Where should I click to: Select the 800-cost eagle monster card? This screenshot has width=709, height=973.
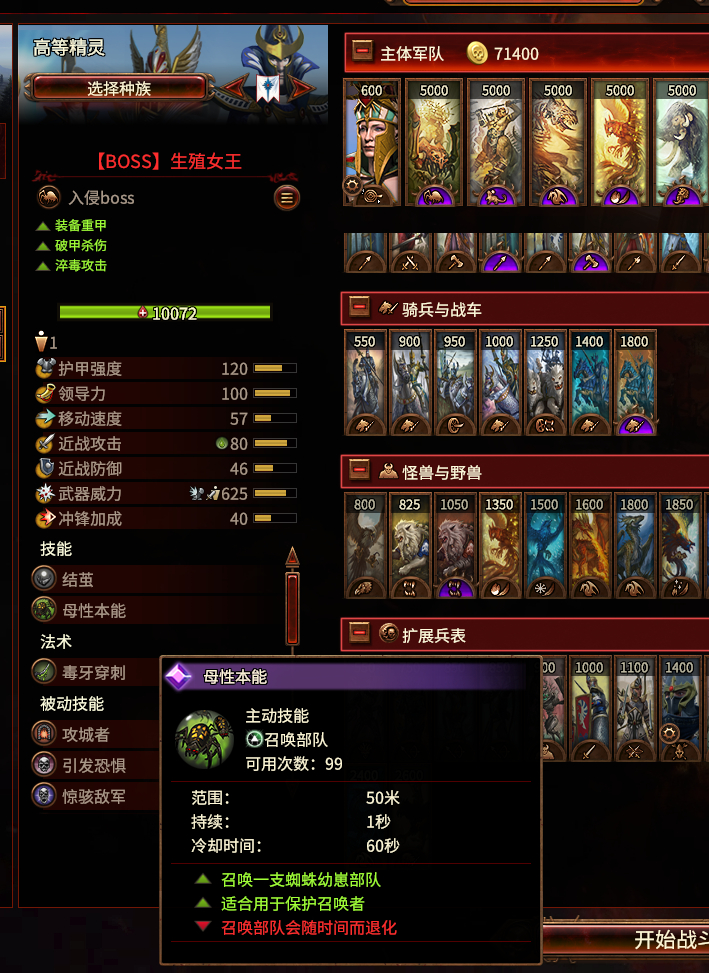[365, 546]
